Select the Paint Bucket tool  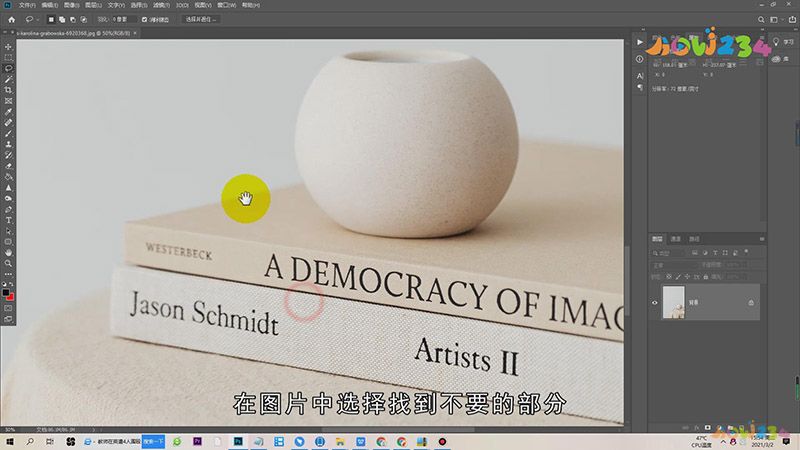pyautogui.click(x=8, y=177)
